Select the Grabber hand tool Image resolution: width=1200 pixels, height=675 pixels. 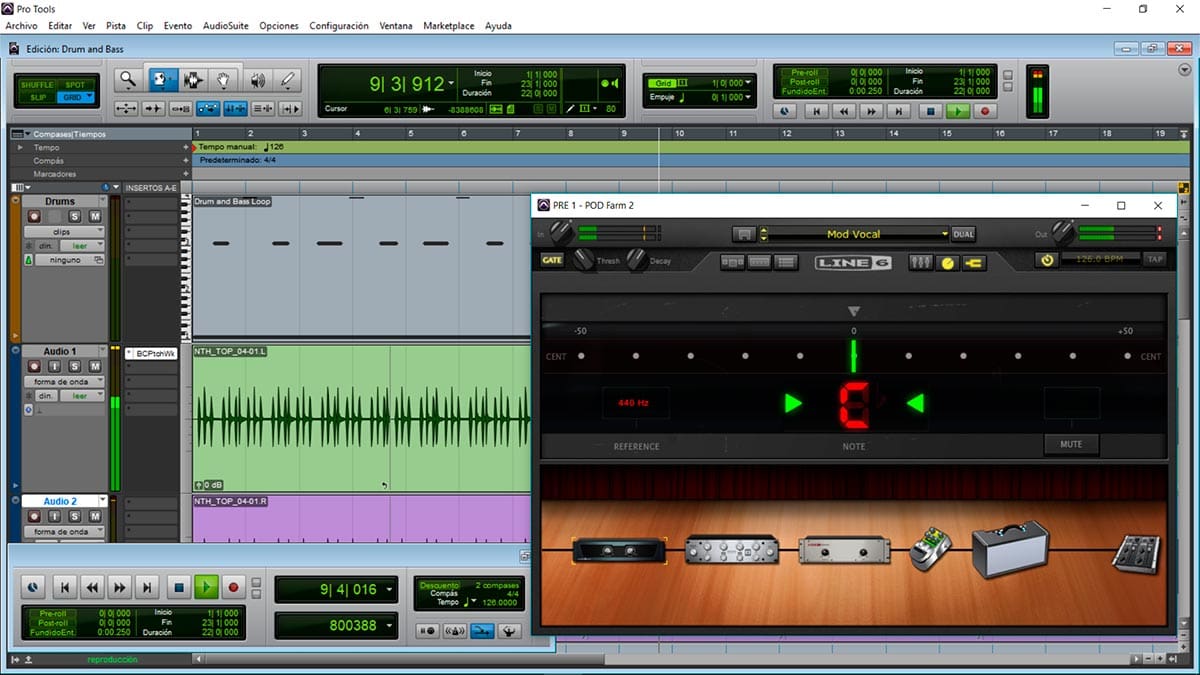(x=225, y=80)
